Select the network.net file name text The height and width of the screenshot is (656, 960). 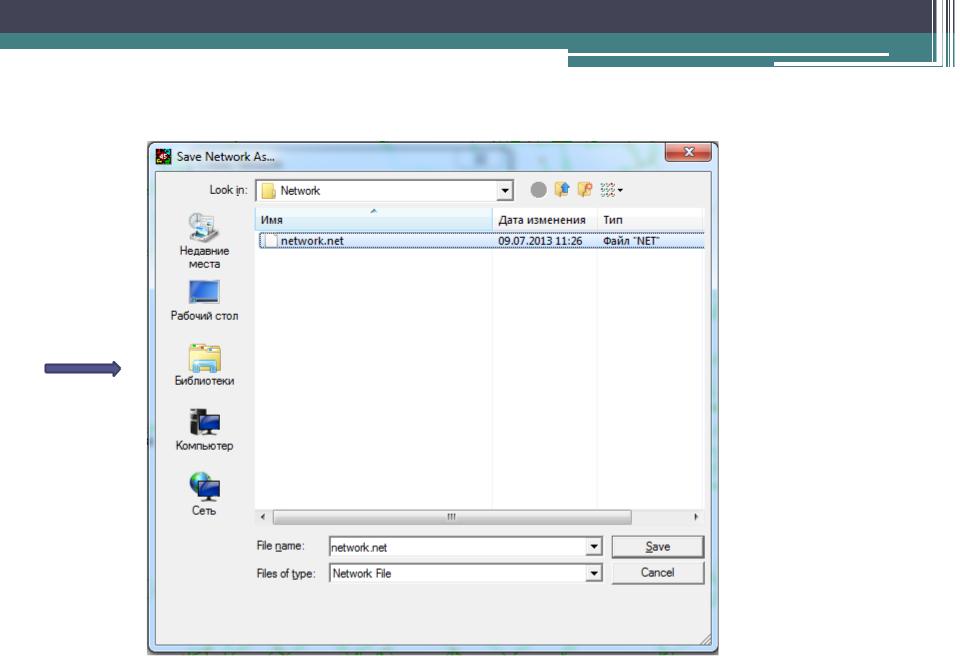tap(312, 241)
